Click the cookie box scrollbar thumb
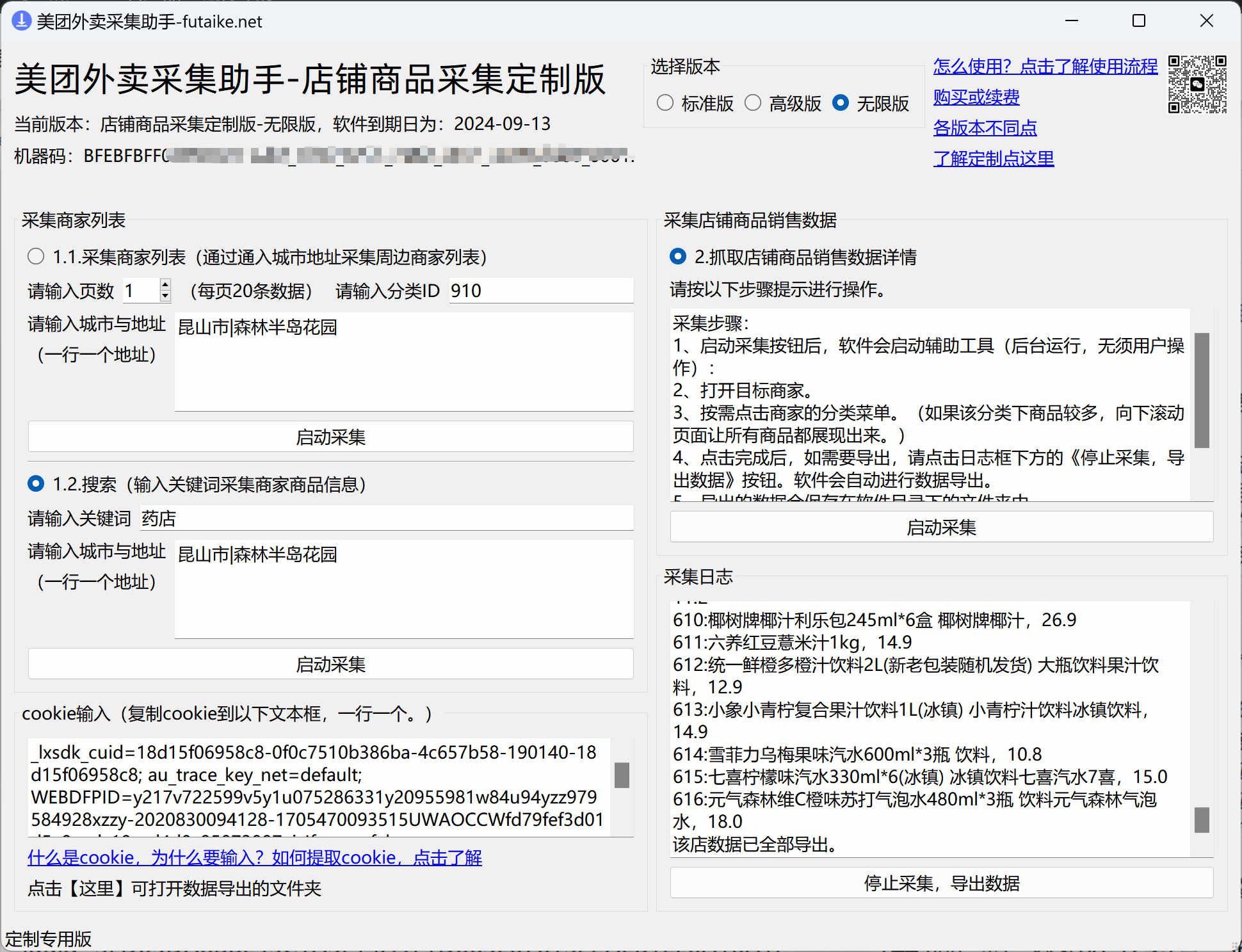Screen dimensions: 1242x952 pos(622,775)
